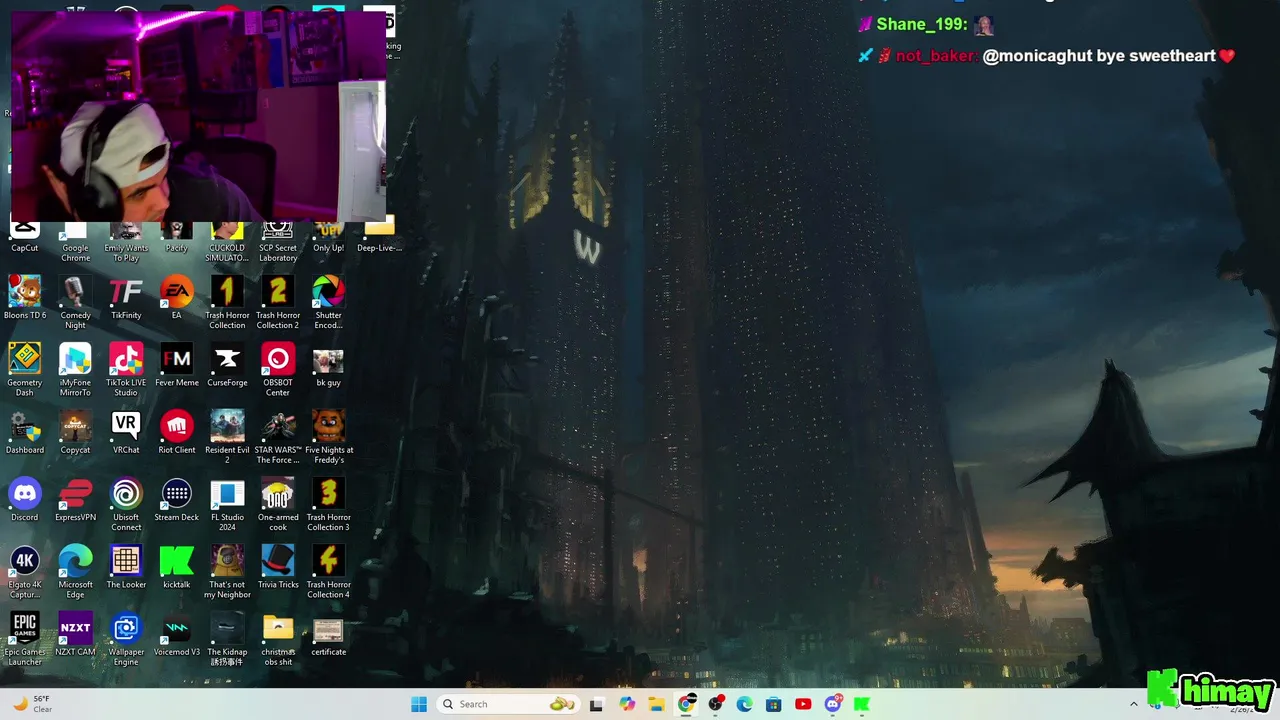
Task: Select the OBSBOT Center shortcut
Action: [278, 370]
